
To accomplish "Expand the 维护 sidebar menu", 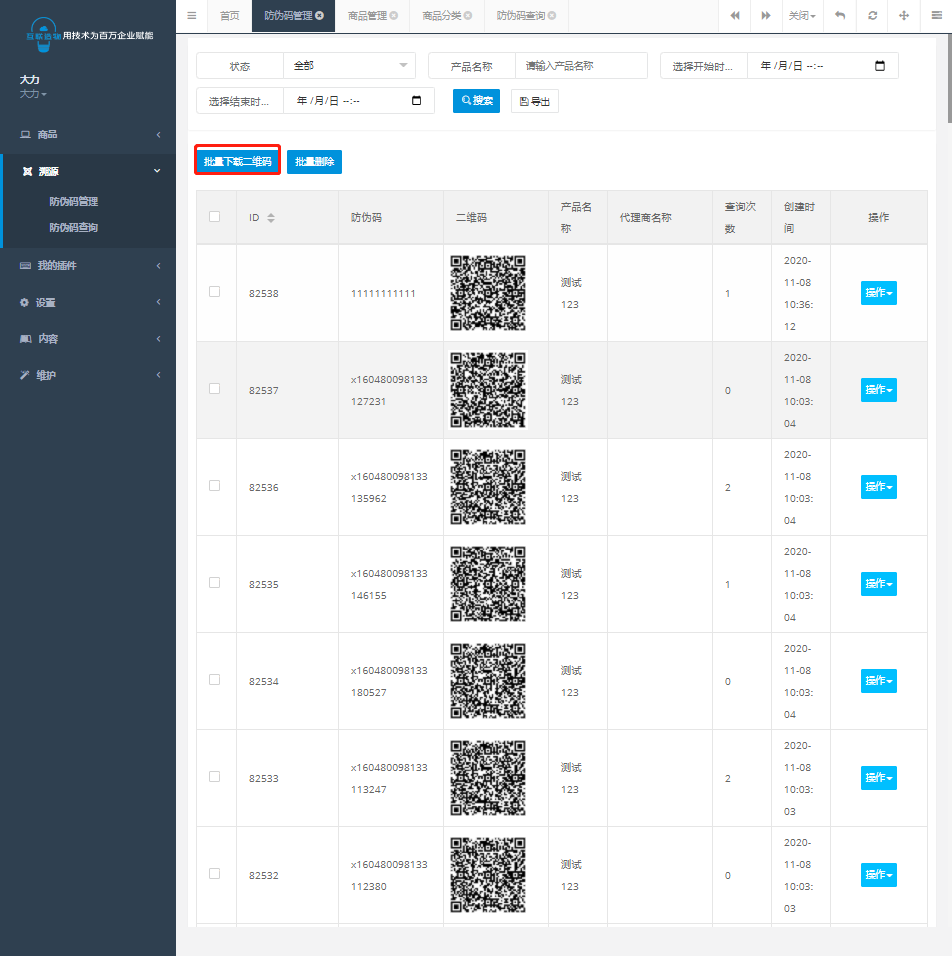I will (x=88, y=375).
